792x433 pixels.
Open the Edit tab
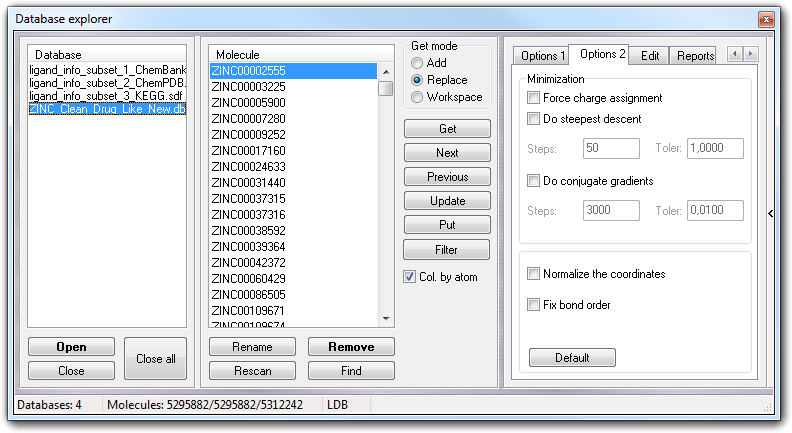[649, 56]
